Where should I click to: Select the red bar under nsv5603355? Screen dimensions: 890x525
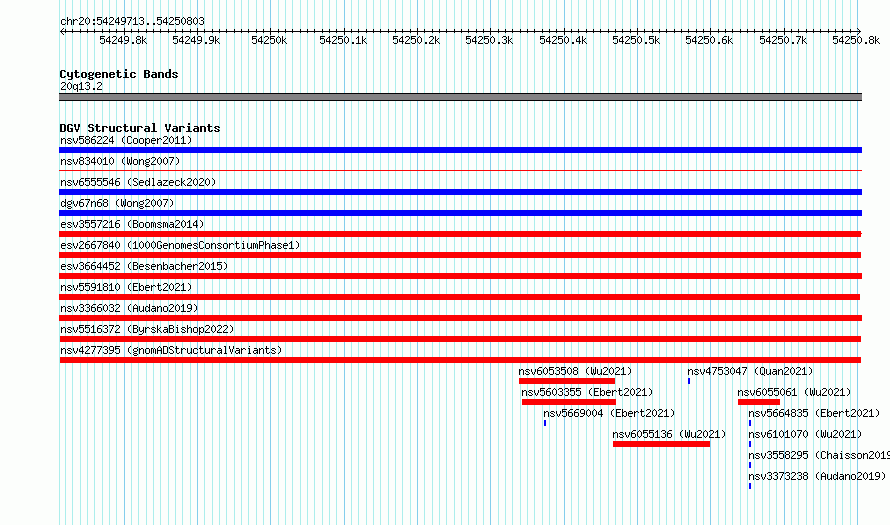click(569, 402)
